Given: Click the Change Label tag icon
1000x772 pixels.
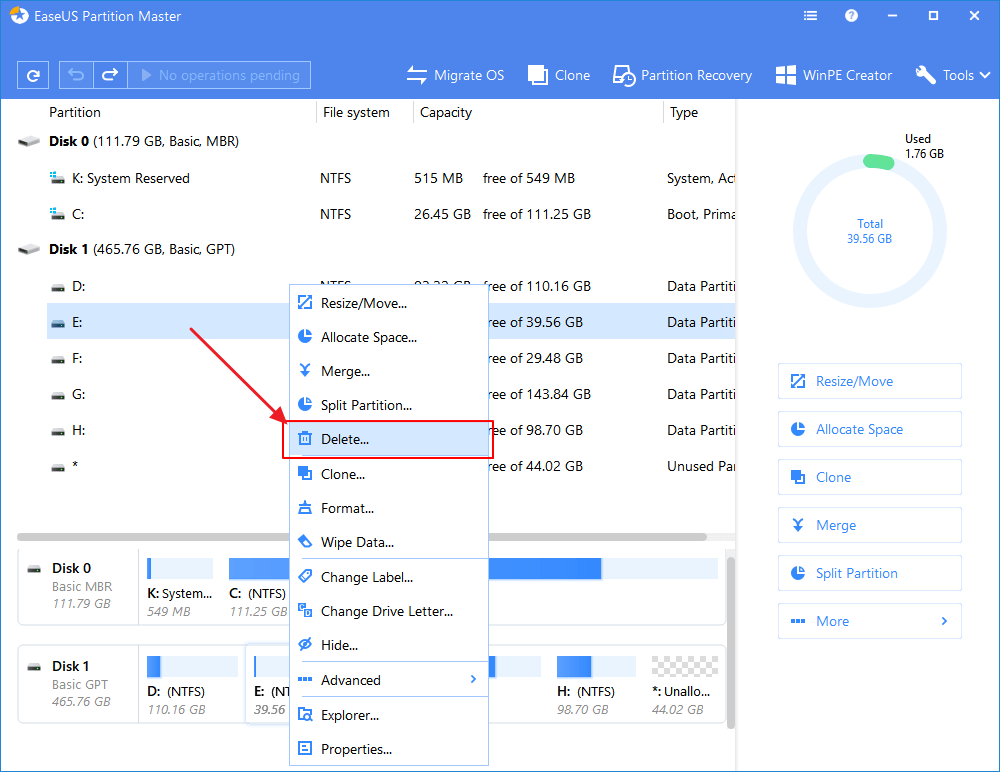Looking at the screenshot, I should [305, 576].
